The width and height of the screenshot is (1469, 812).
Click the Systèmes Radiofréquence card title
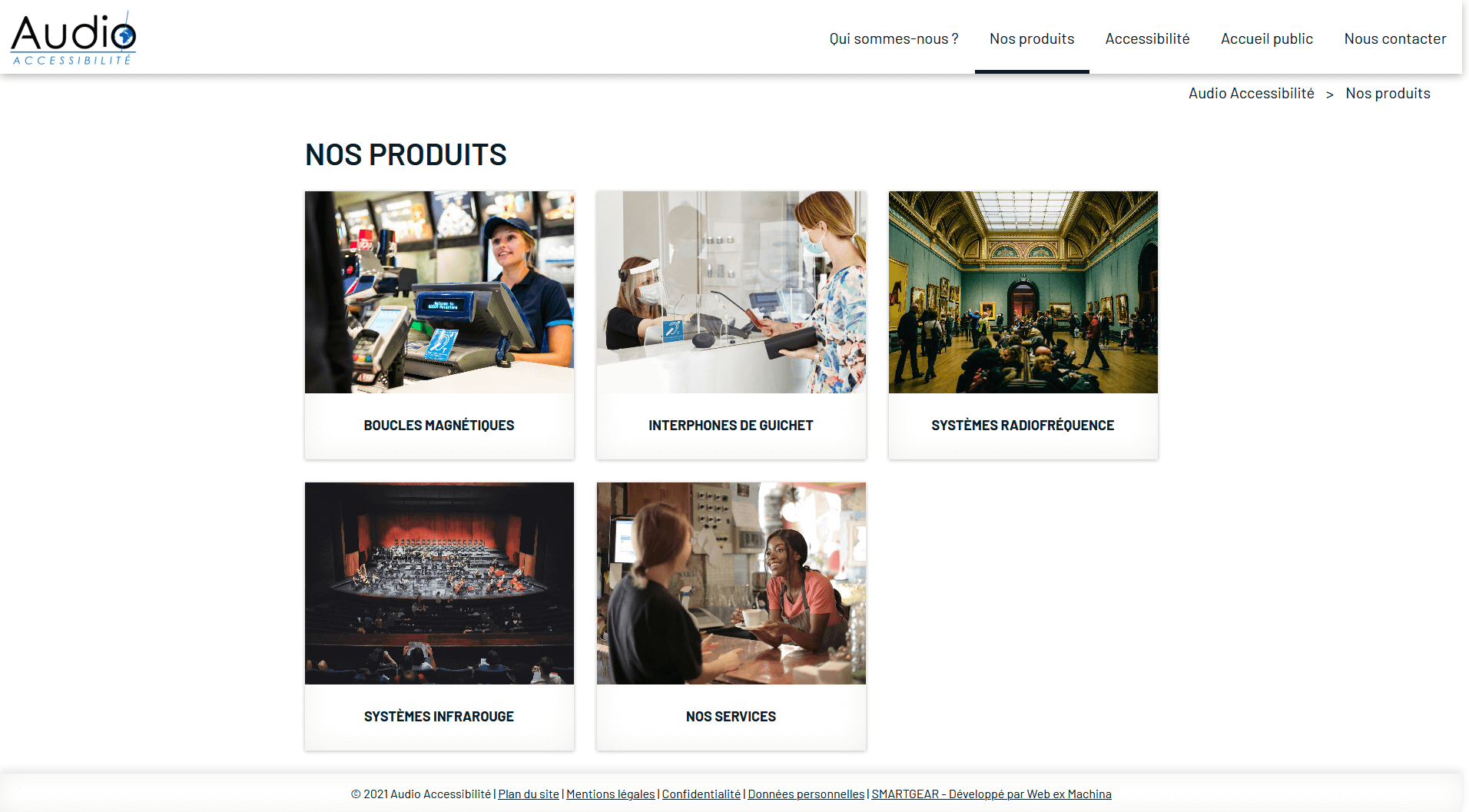(x=1023, y=425)
